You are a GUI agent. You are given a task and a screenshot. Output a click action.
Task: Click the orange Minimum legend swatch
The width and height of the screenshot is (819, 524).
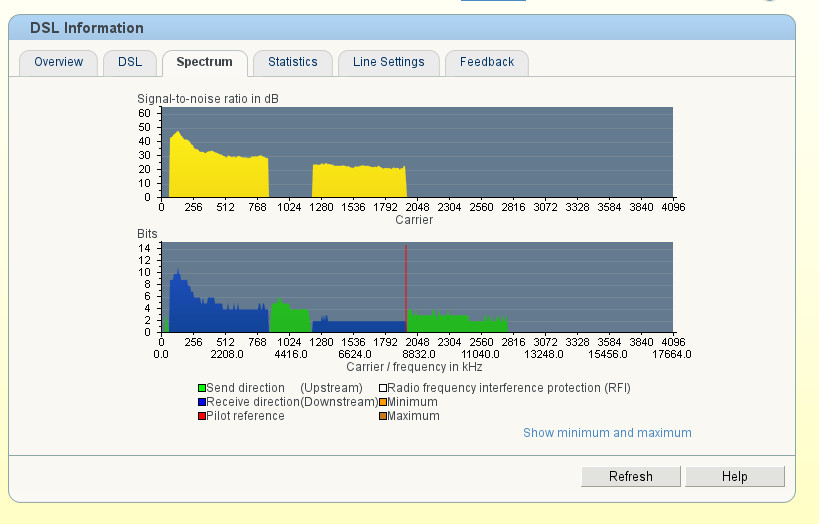click(x=382, y=402)
